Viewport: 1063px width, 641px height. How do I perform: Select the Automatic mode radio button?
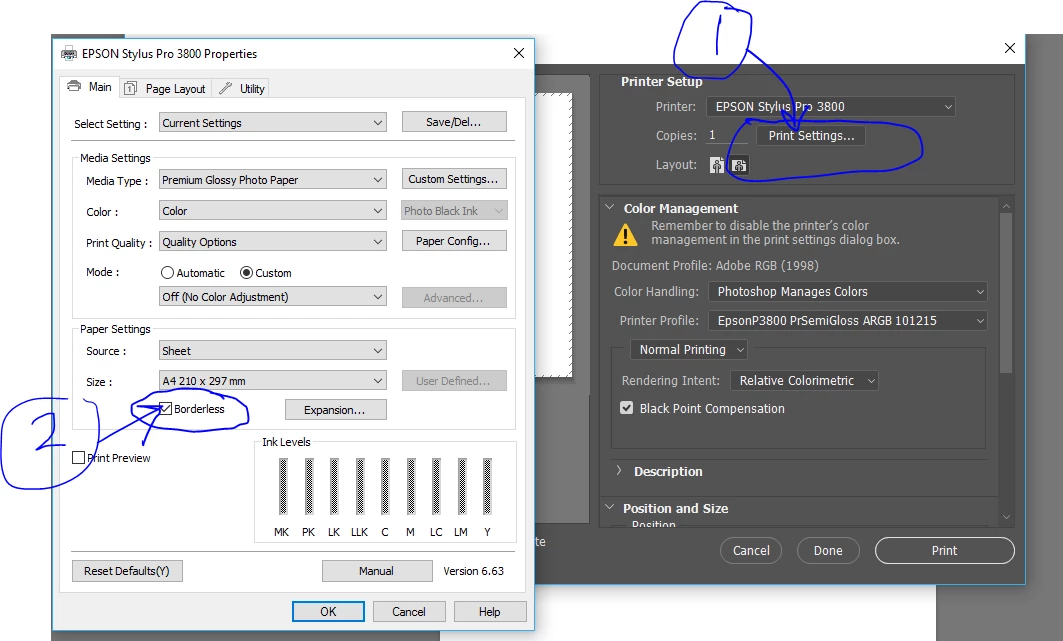pyautogui.click(x=167, y=272)
